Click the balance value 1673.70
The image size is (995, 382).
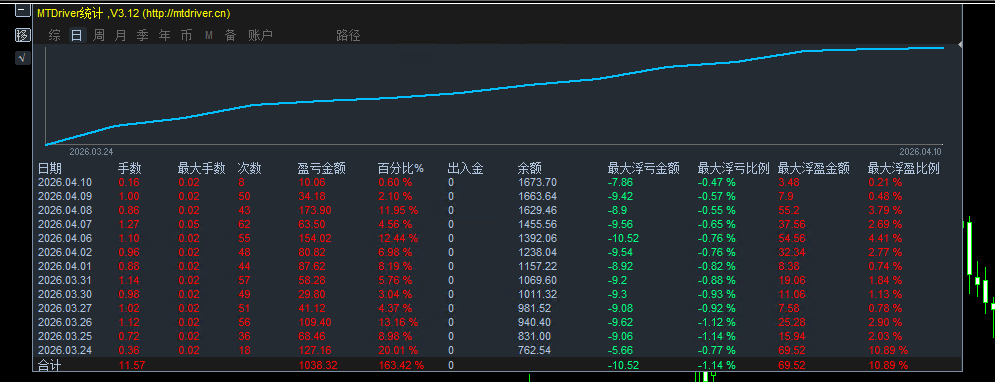coord(537,182)
